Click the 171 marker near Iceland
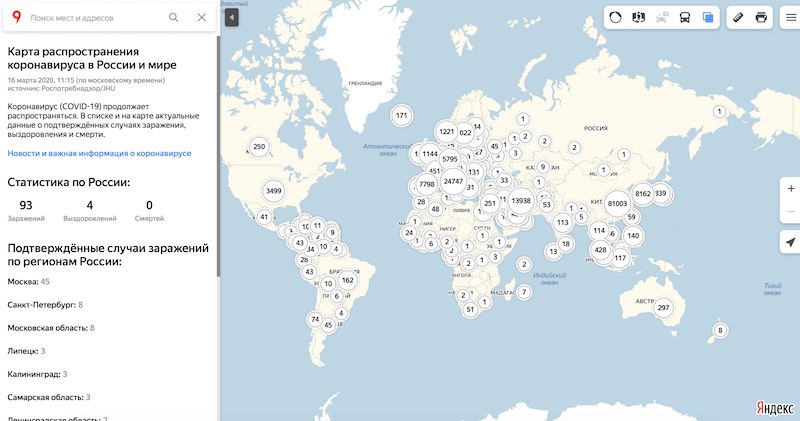 (402, 115)
